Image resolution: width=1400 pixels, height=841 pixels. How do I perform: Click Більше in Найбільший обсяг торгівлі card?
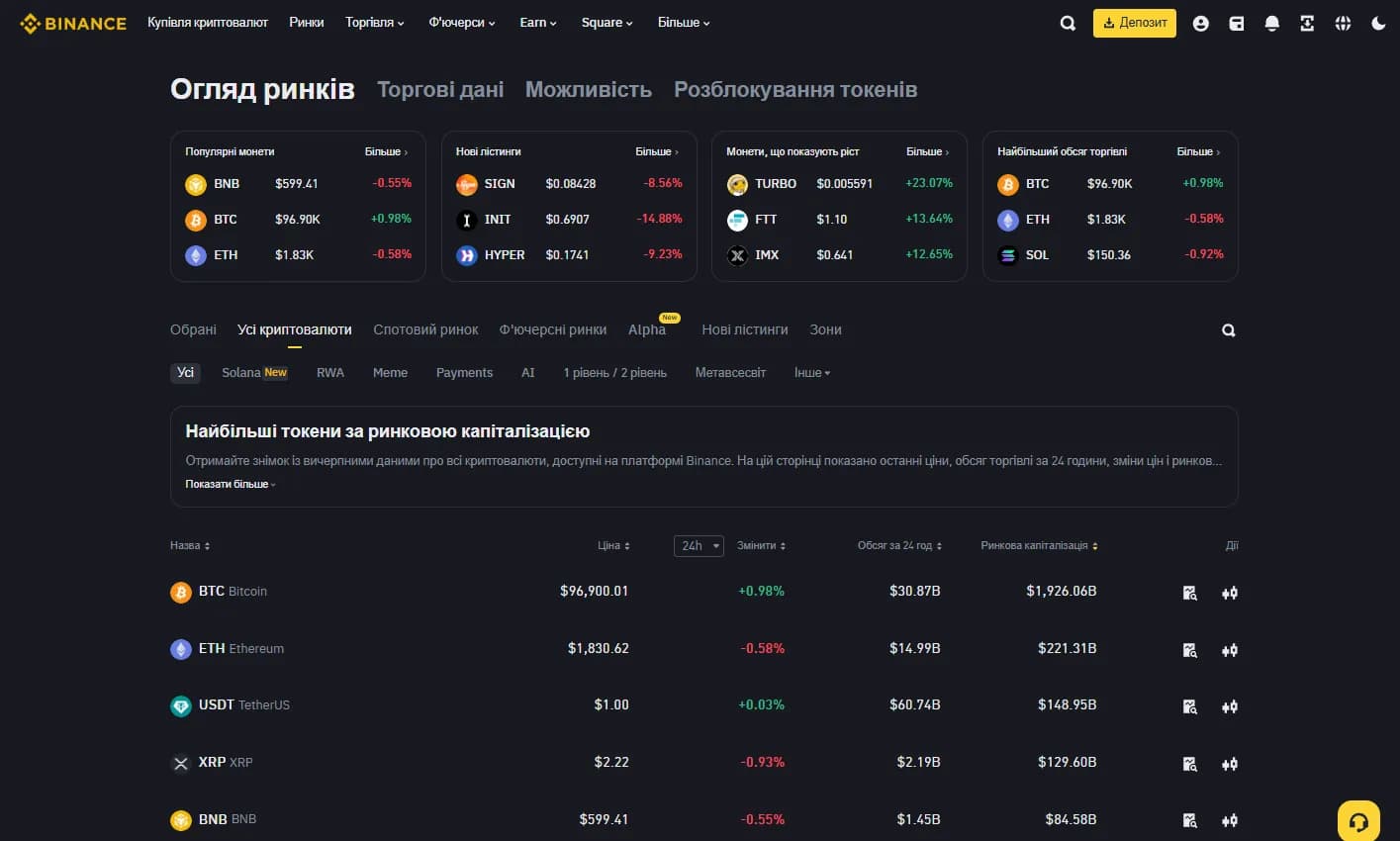1199,152
